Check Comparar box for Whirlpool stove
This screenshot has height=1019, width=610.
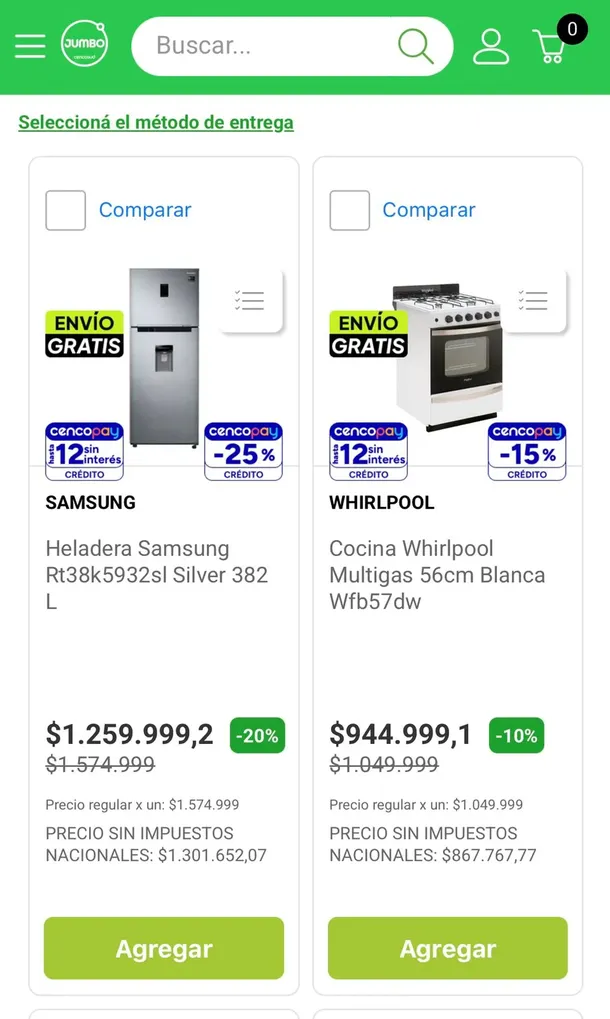(350, 210)
